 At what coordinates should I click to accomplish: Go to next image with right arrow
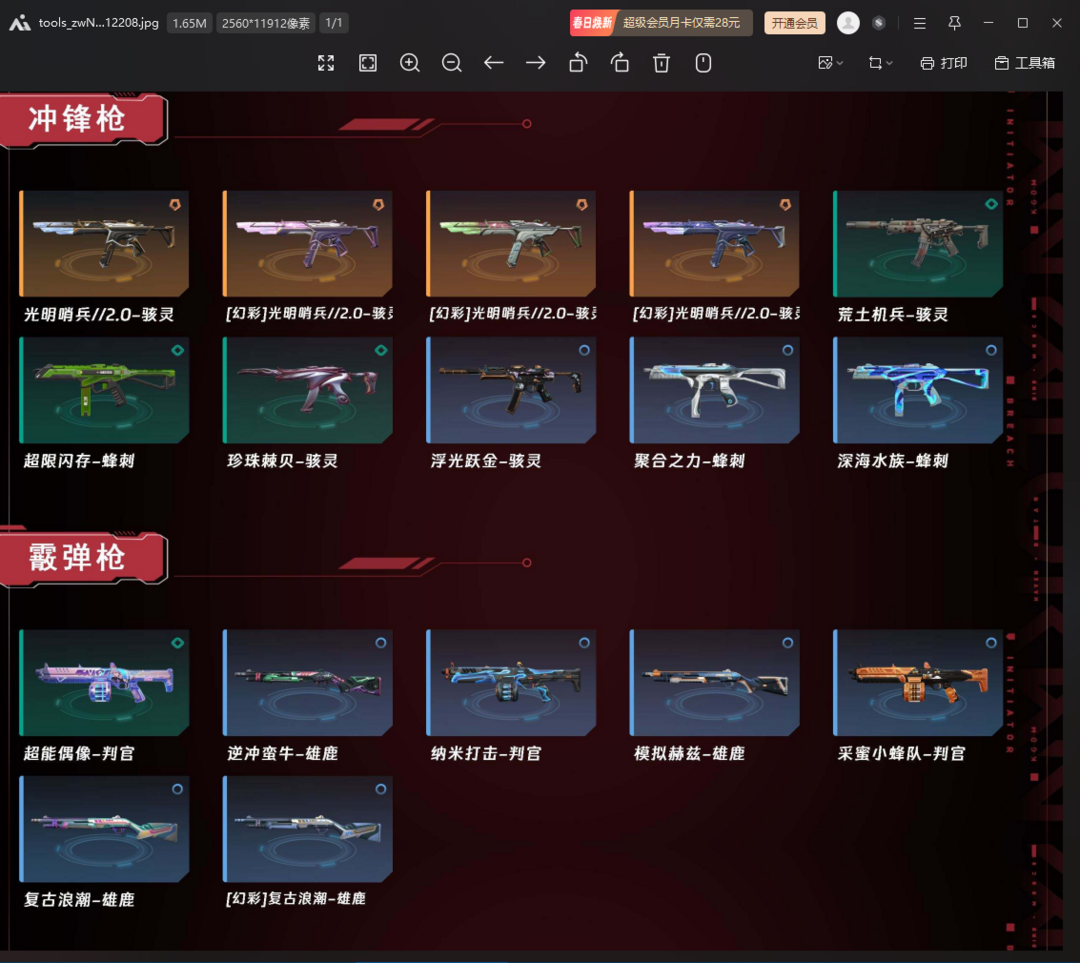coord(536,63)
